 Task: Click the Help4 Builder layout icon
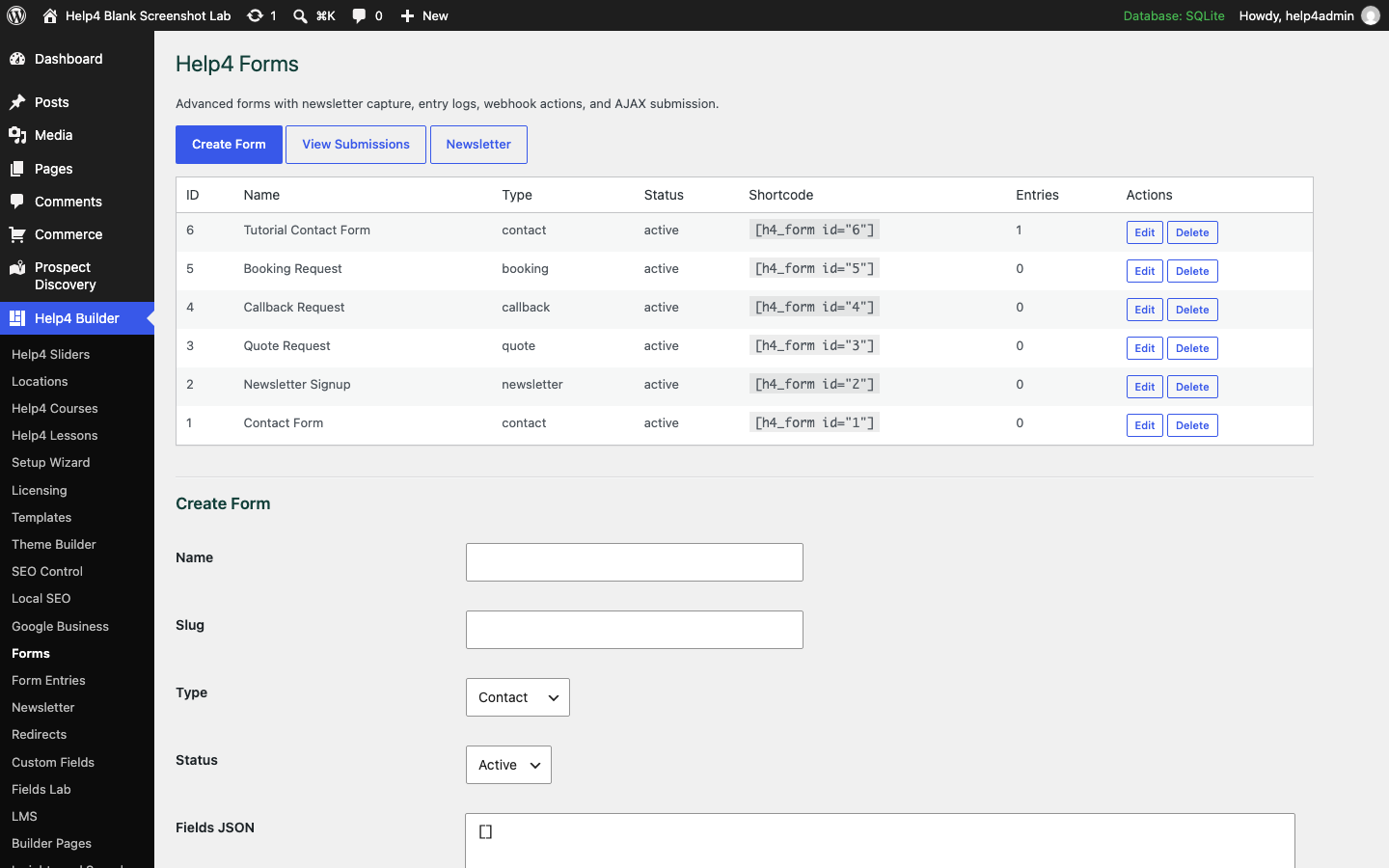pyautogui.click(x=17, y=318)
